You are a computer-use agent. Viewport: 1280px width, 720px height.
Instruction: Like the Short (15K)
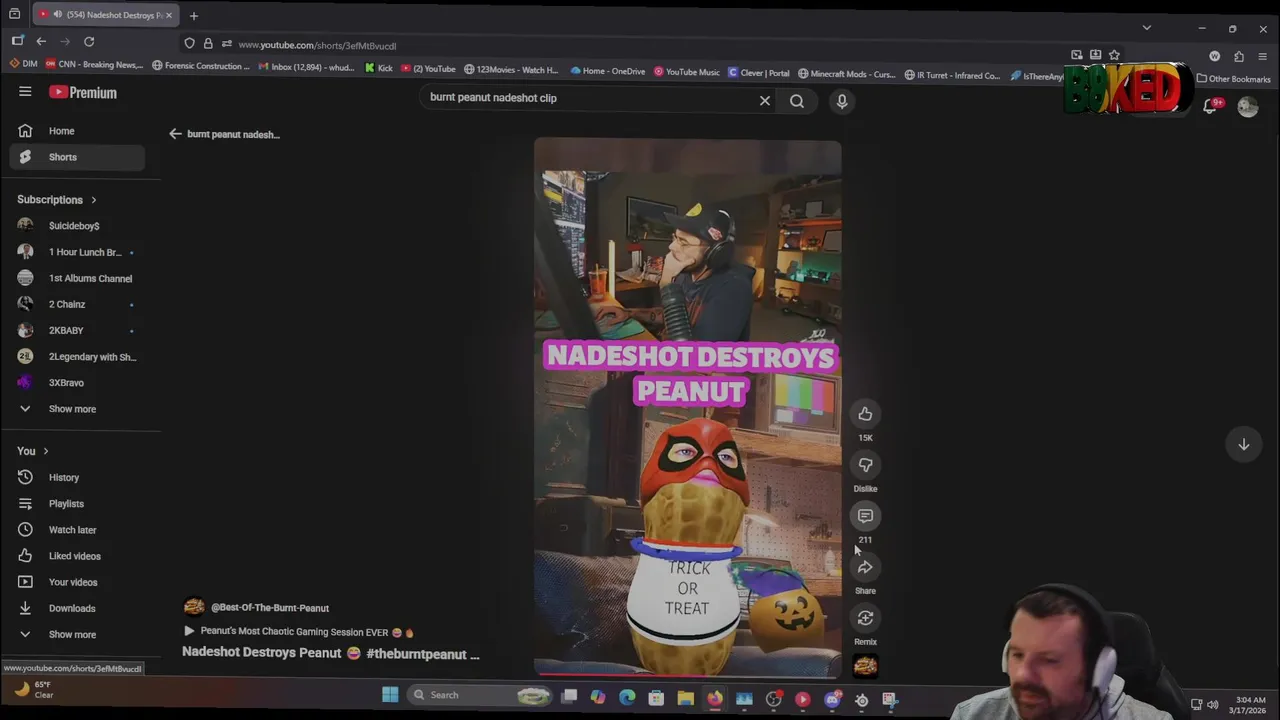(865, 414)
